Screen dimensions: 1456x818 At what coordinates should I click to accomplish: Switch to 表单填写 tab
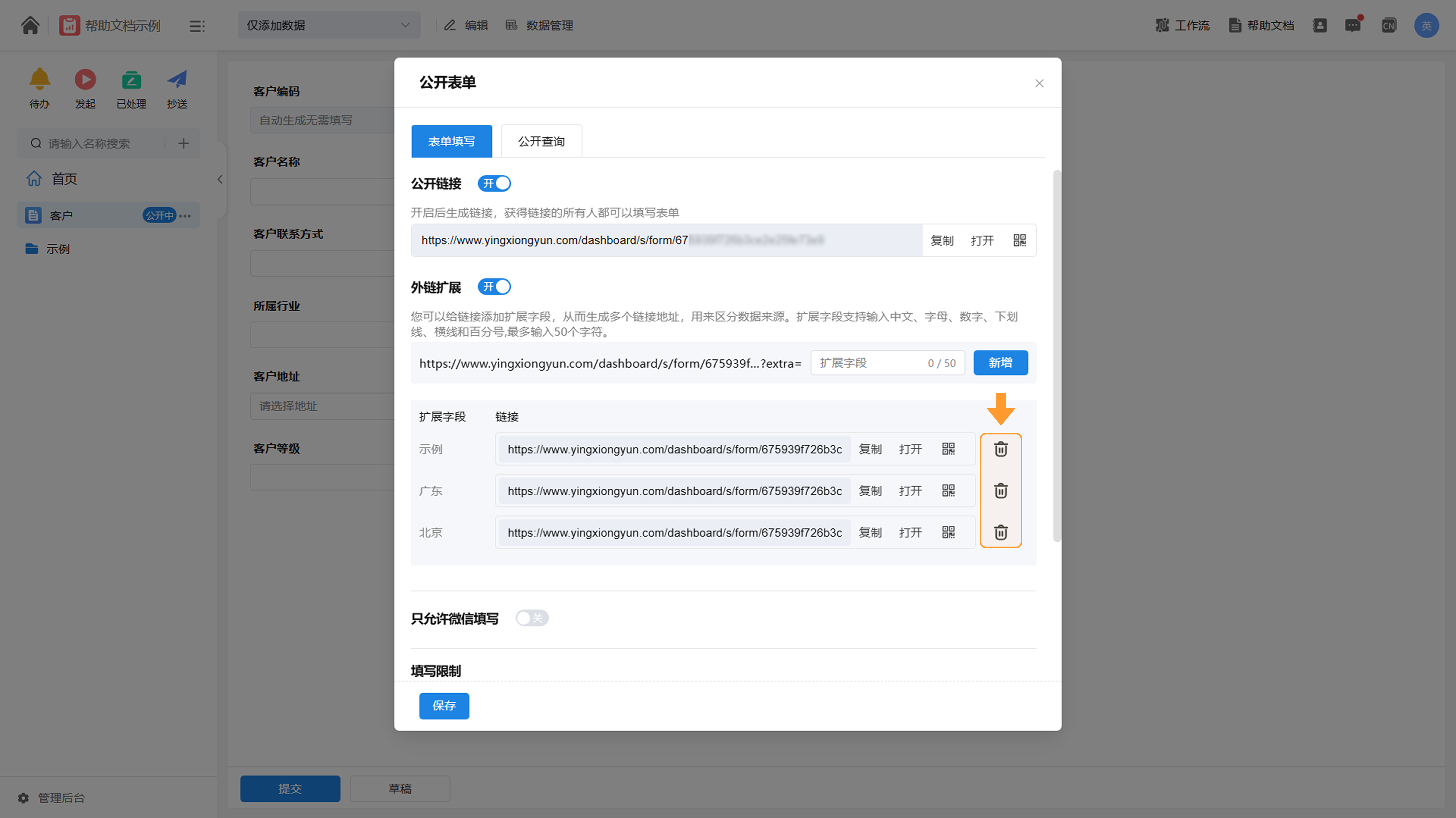click(x=452, y=141)
